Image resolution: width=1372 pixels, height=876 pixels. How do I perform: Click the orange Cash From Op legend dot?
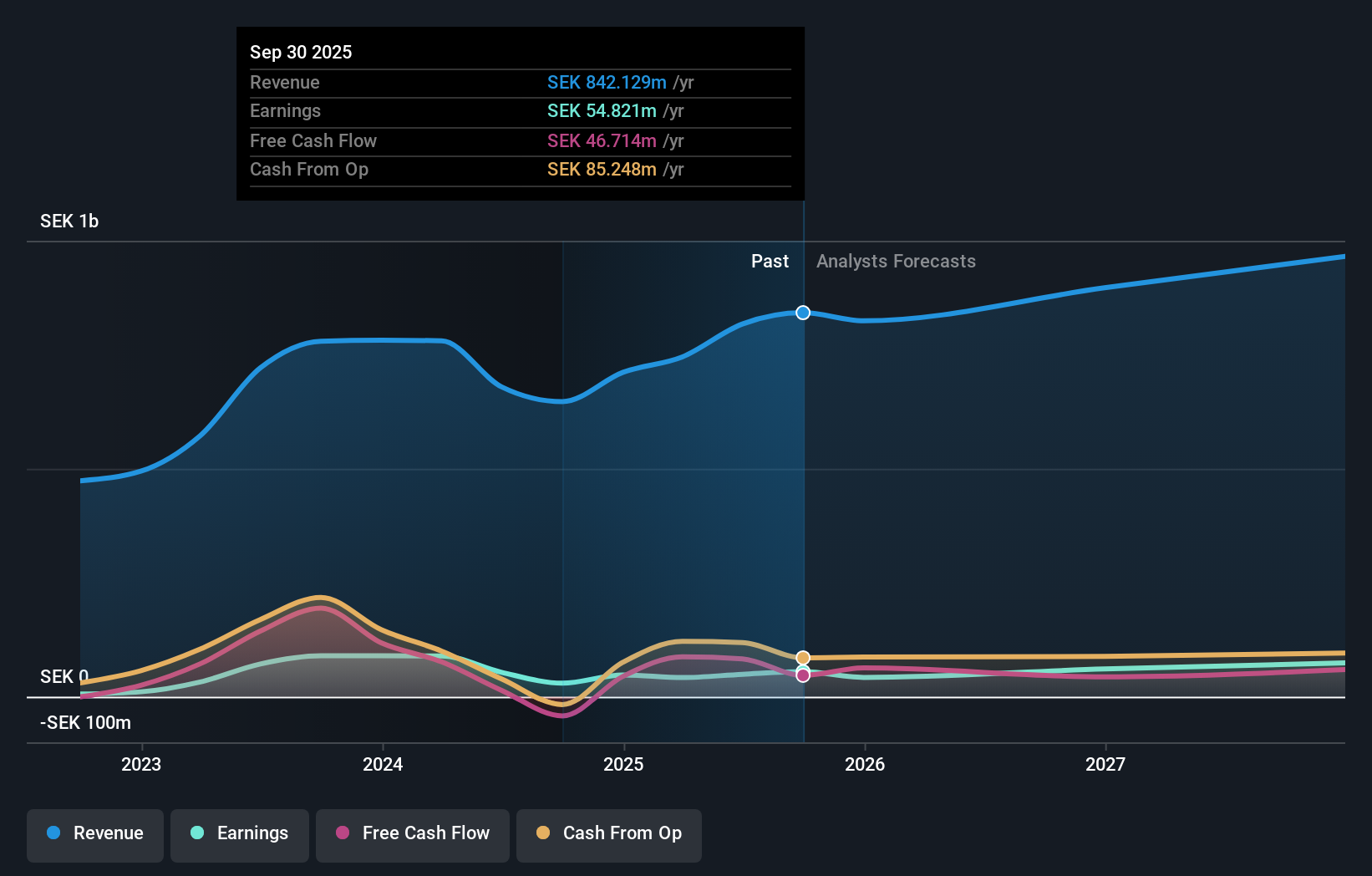[545, 833]
